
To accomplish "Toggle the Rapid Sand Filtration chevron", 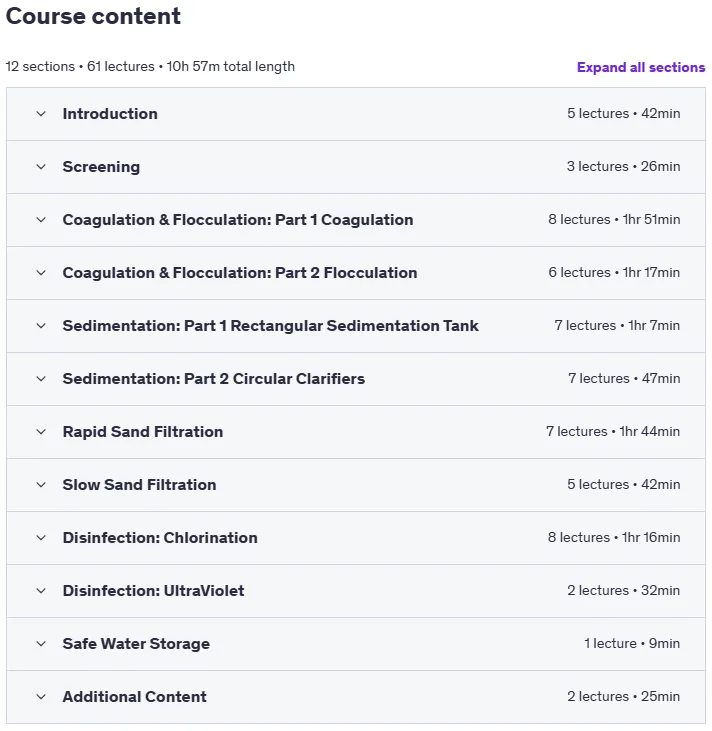I will tap(41, 432).
